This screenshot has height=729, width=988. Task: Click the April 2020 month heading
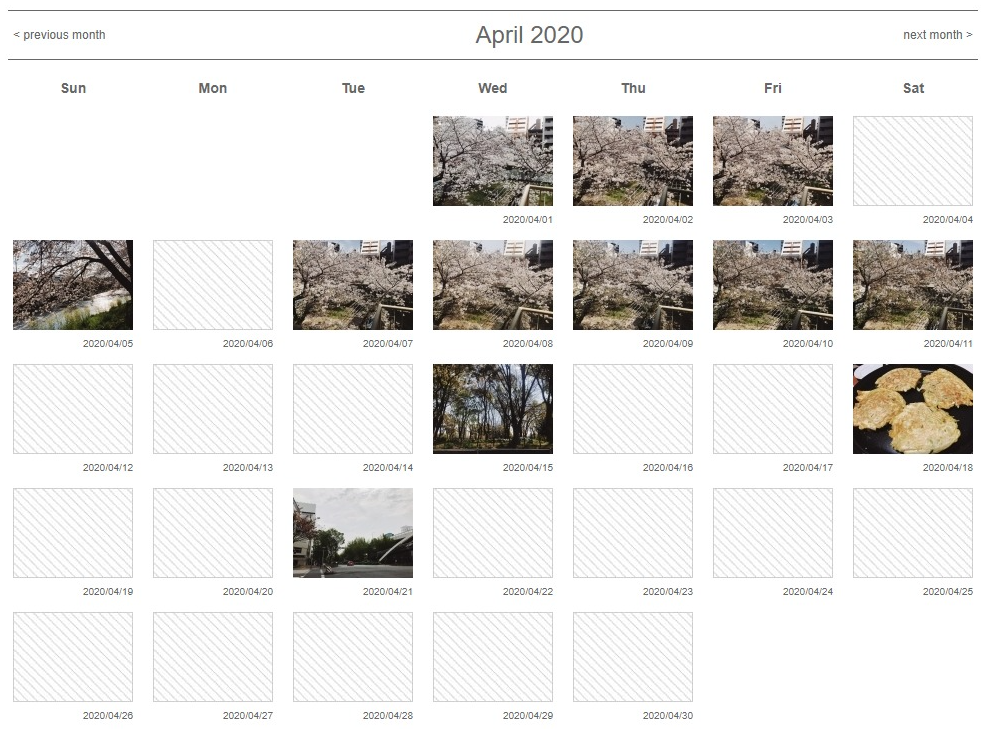529,35
